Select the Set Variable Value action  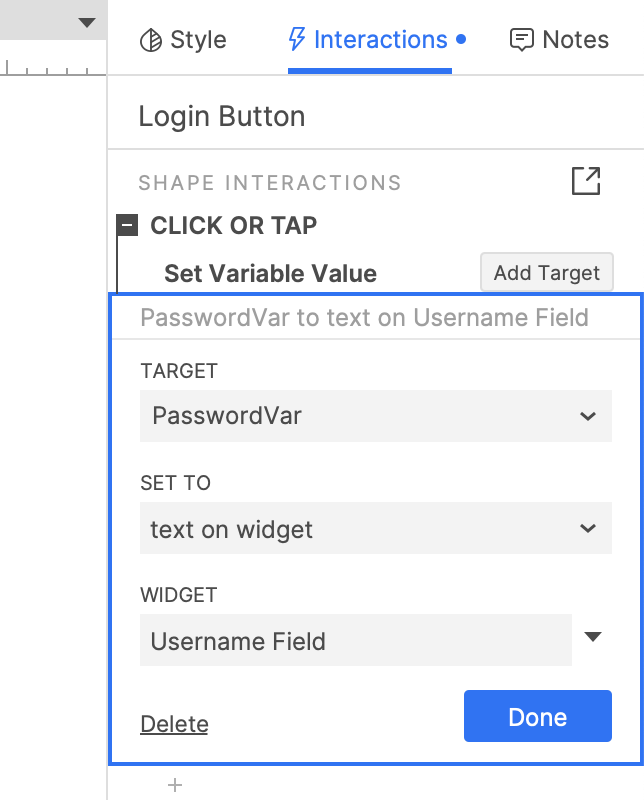pos(270,274)
